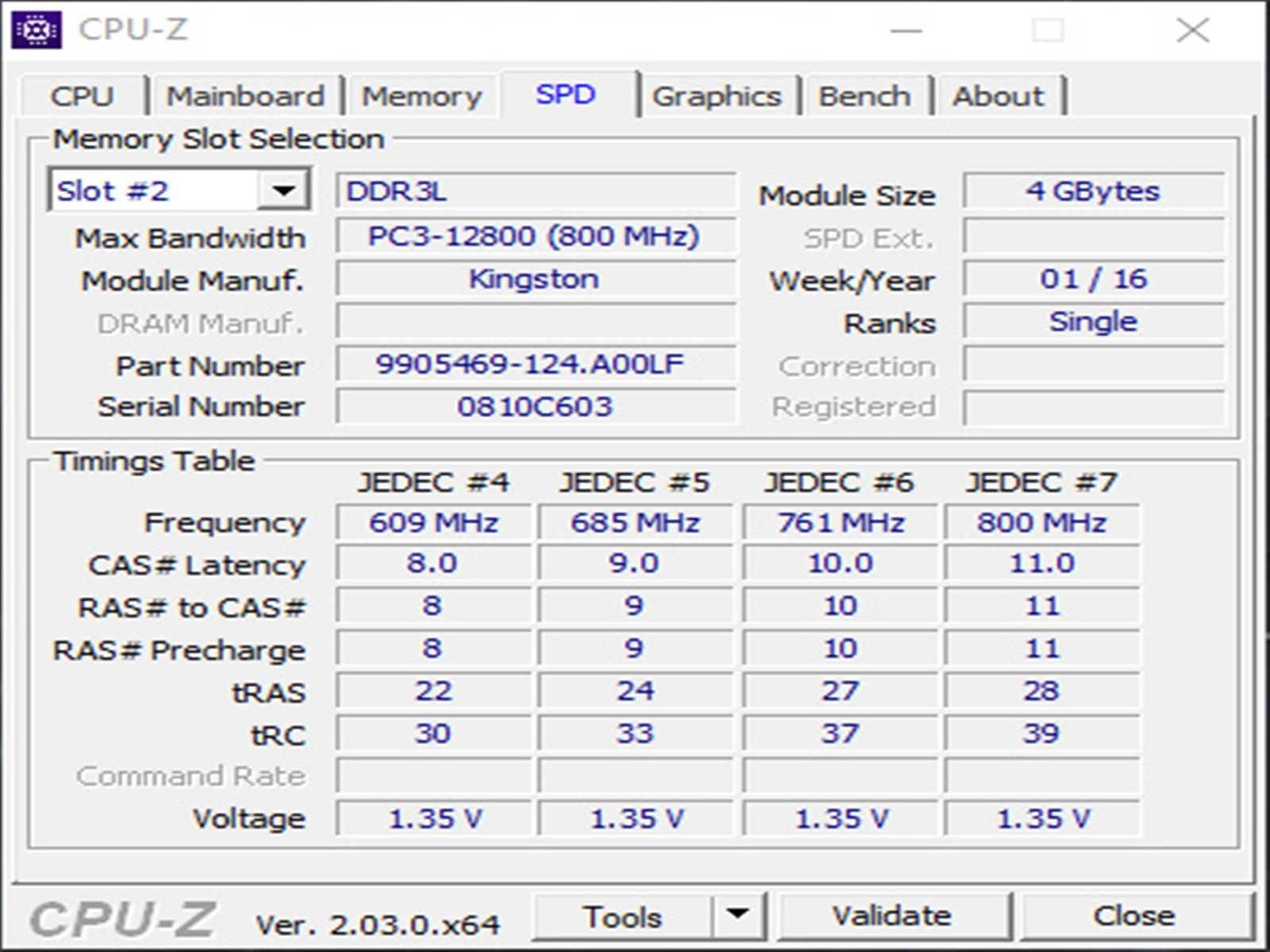
Task: Click tRC value 30
Action: 433,733
